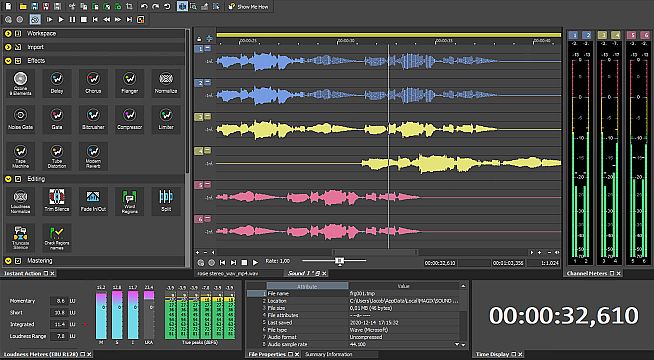Toggle channel 5 button in track header
This screenshot has width=654, height=360.
pos(200,185)
